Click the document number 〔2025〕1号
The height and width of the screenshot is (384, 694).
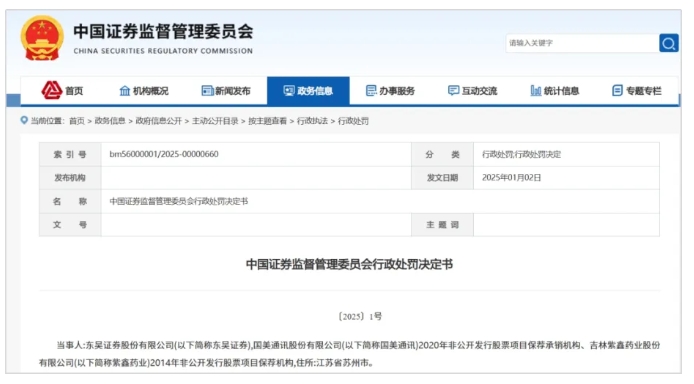(x=360, y=316)
